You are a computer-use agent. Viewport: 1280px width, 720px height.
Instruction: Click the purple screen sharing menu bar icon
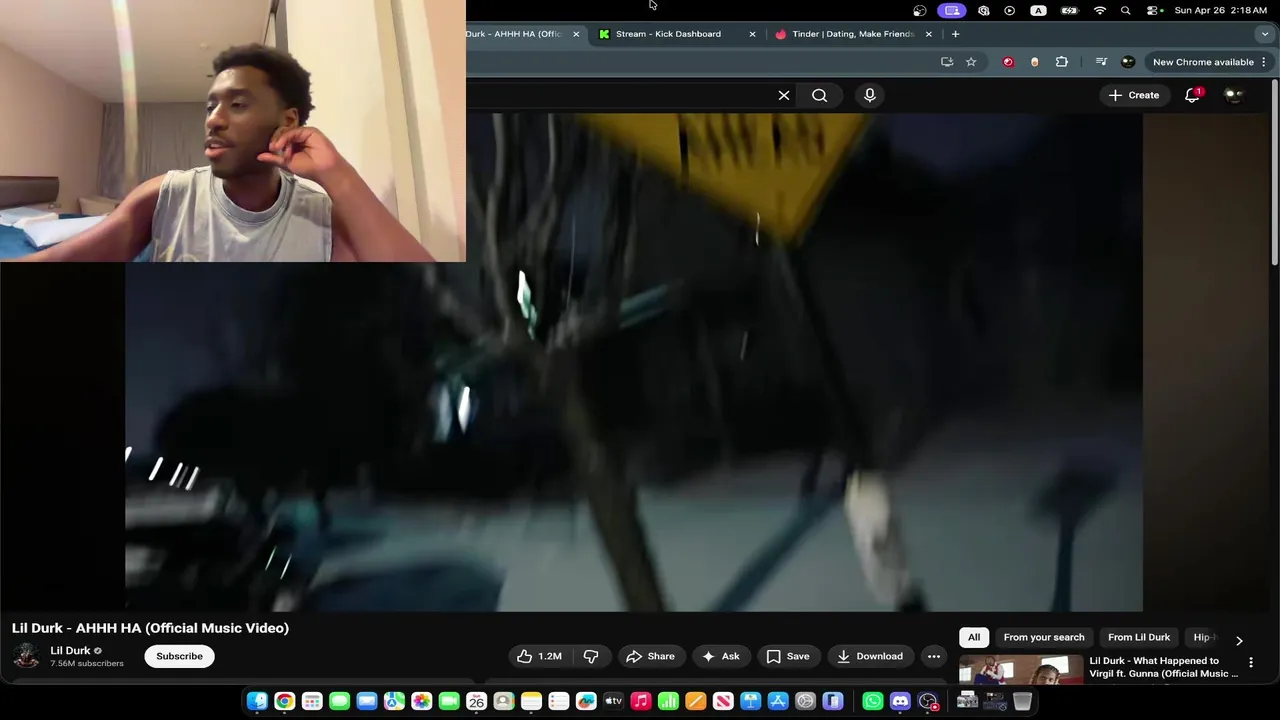click(x=952, y=10)
